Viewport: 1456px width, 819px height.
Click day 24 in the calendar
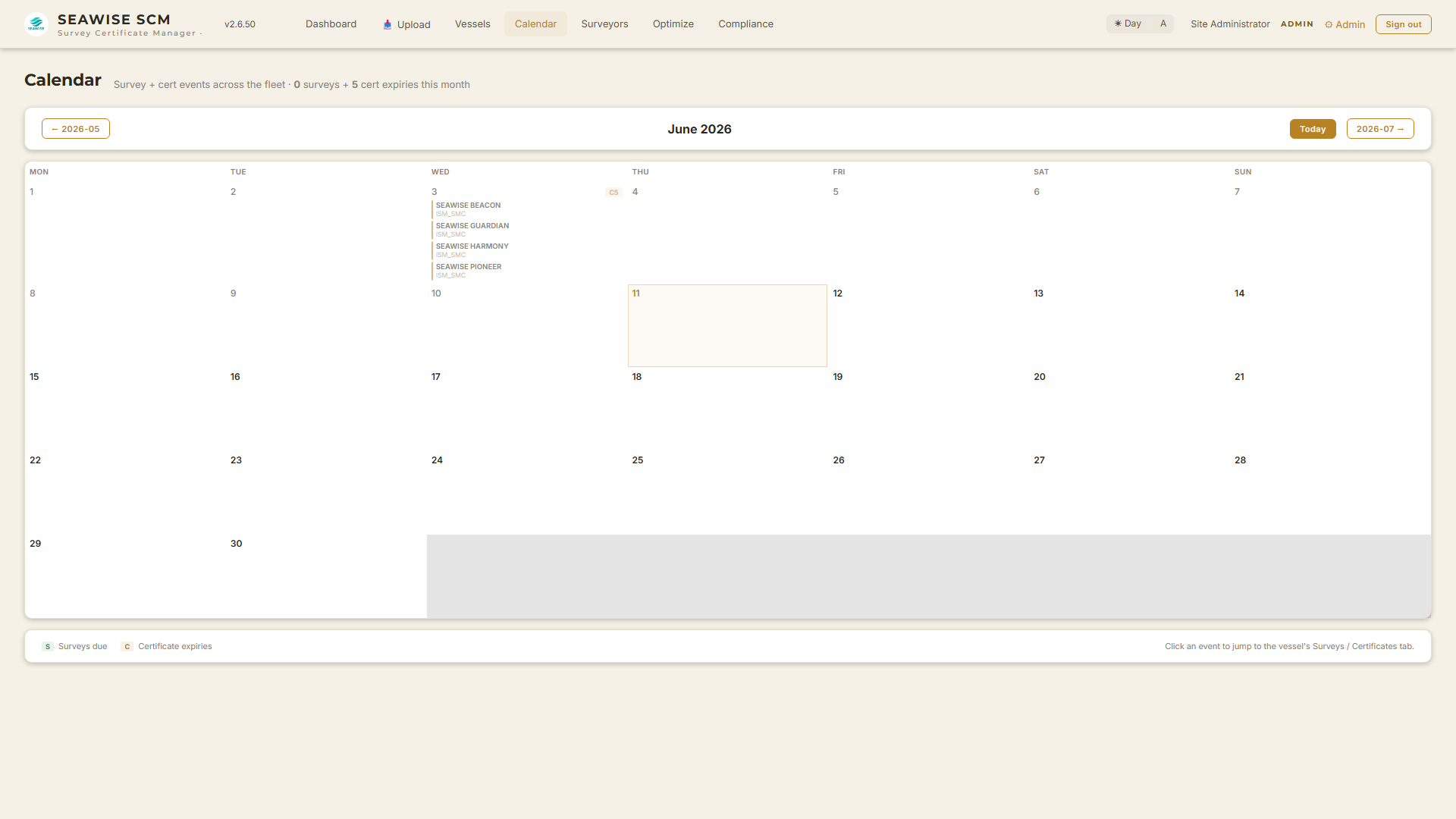527,493
